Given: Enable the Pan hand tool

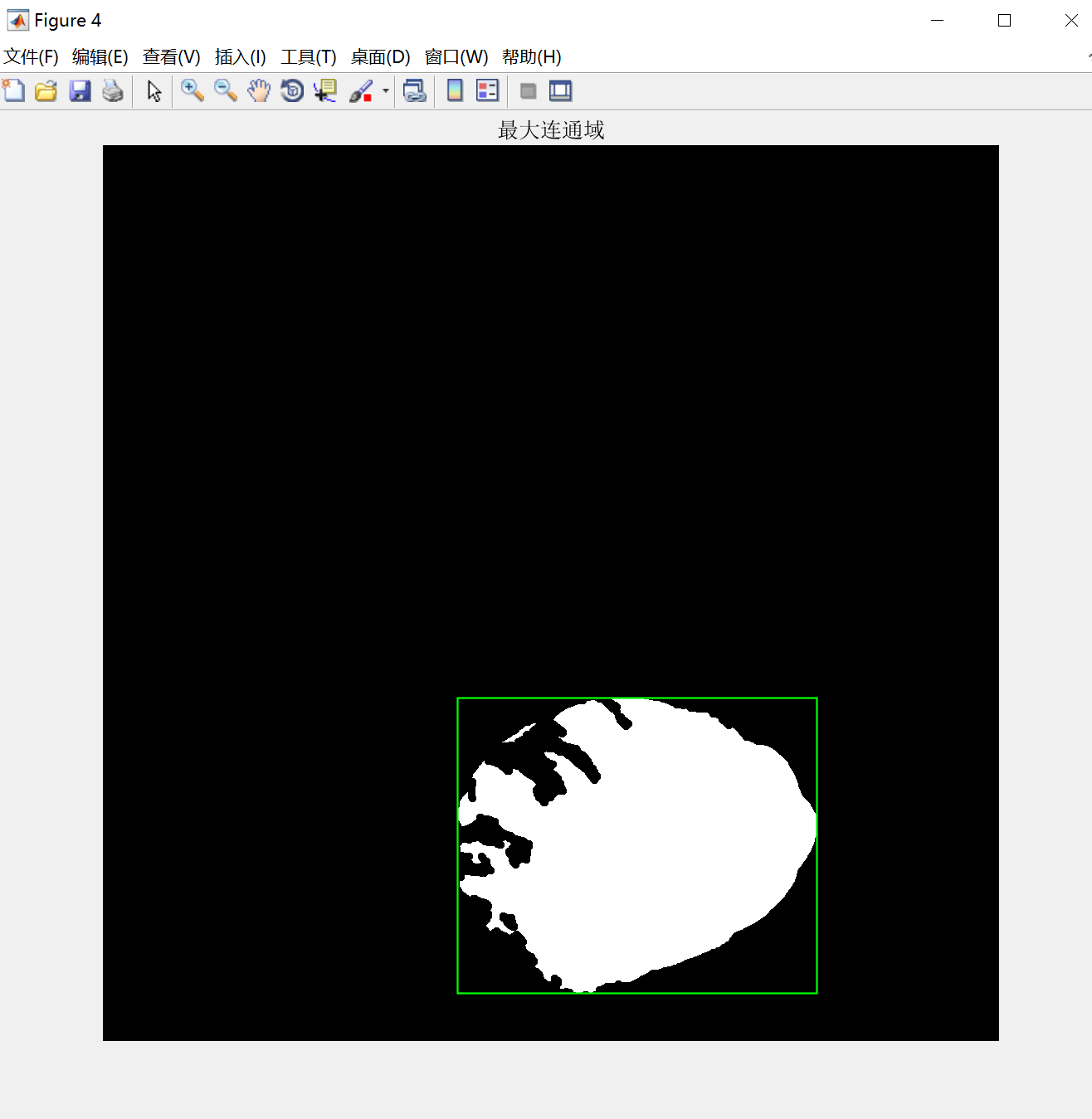Looking at the screenshot, I should pyautogui.click(x=259, y=91).
